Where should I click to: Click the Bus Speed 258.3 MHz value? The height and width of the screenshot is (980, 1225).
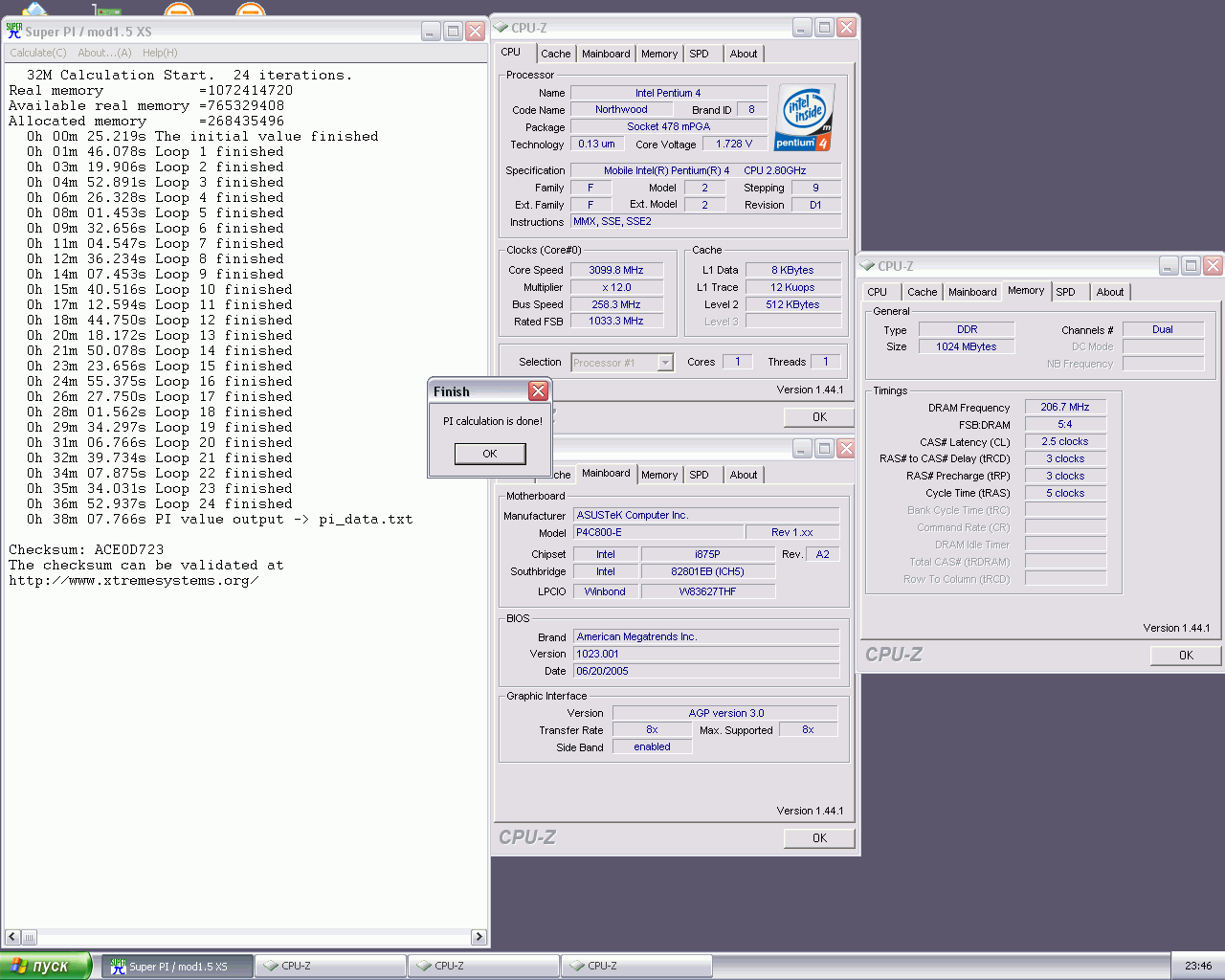[616, 304]
